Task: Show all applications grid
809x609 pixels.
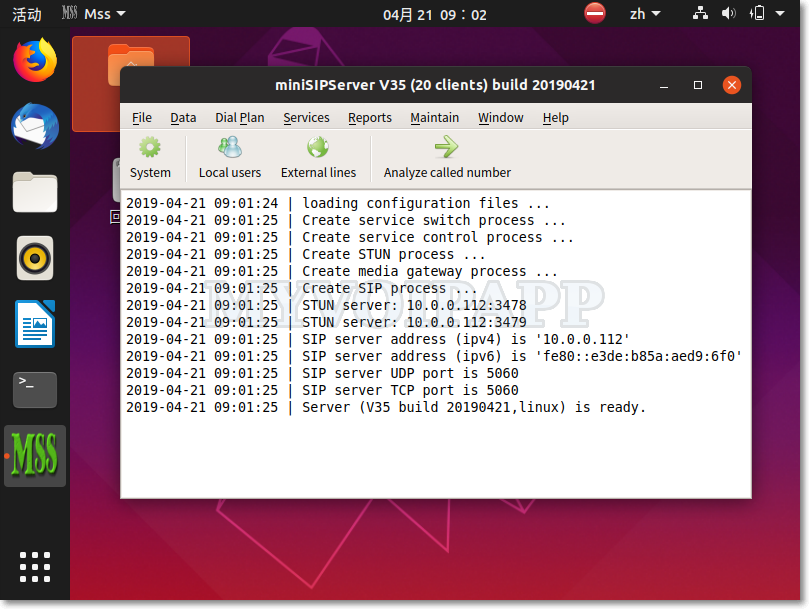Action: (35, 567)
